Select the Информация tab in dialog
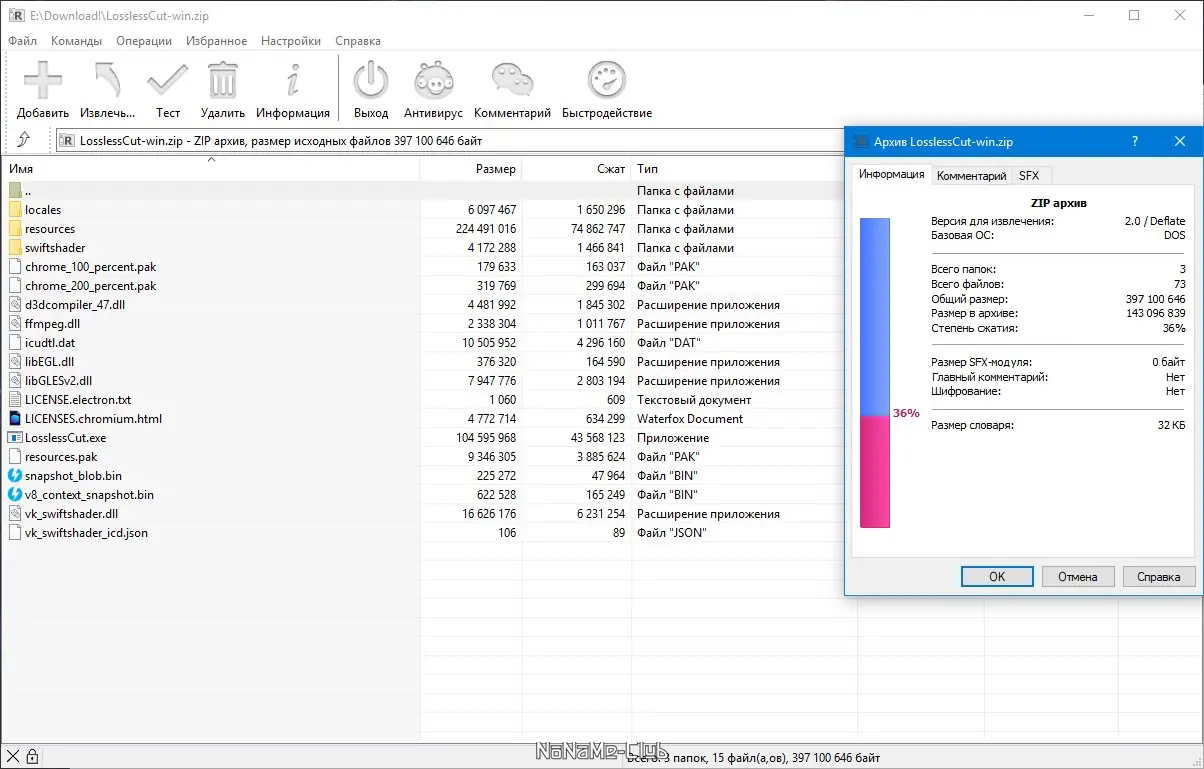The width and height of the screenshot is (1204, 769). pyautogui.click(x=892, y=174)
